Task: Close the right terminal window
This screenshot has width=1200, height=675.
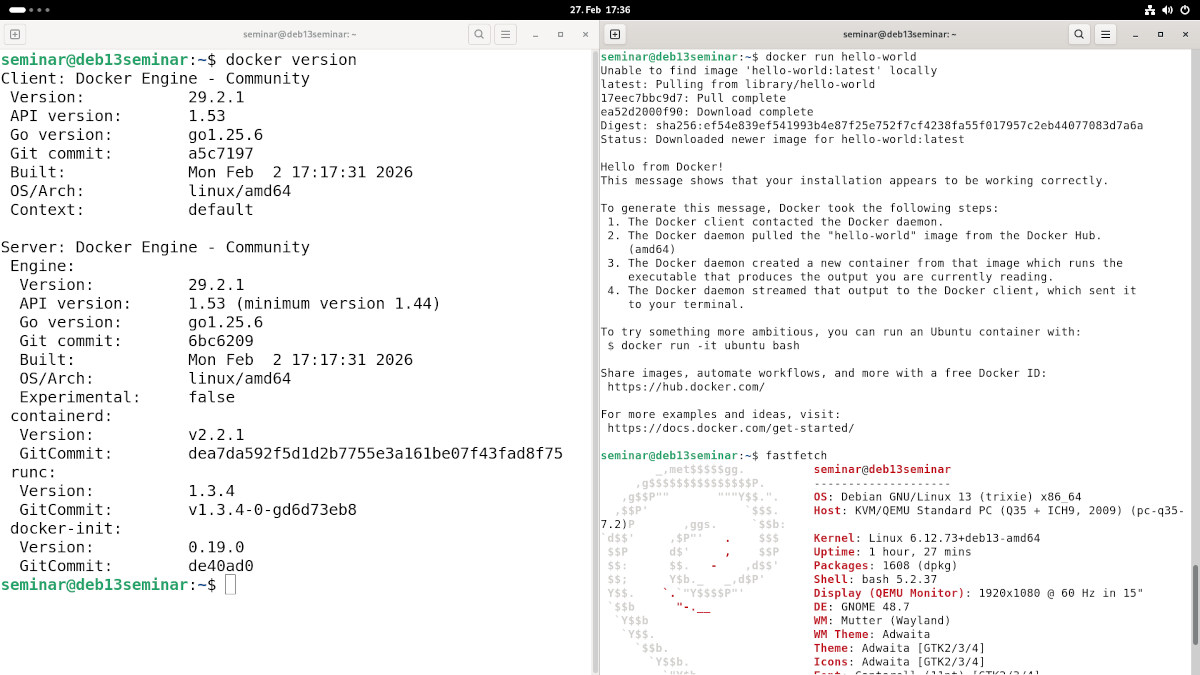Action: click(1184, 34)
